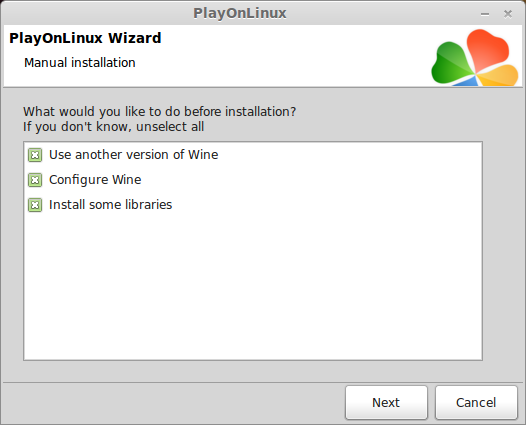Minimize the PlayOnLinux window
The image size is (526, 425).
coord(485,14)
